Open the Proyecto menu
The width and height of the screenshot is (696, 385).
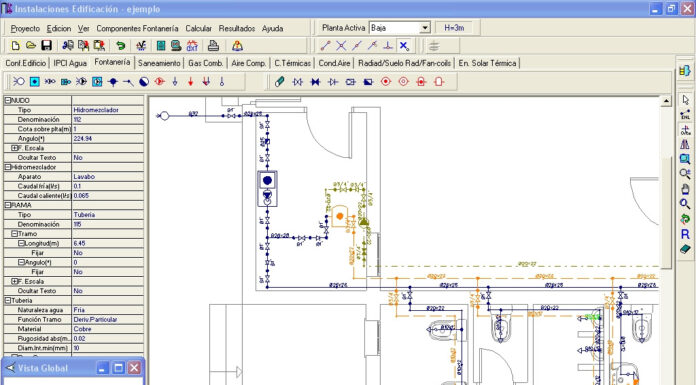click(x=25, y=28)
